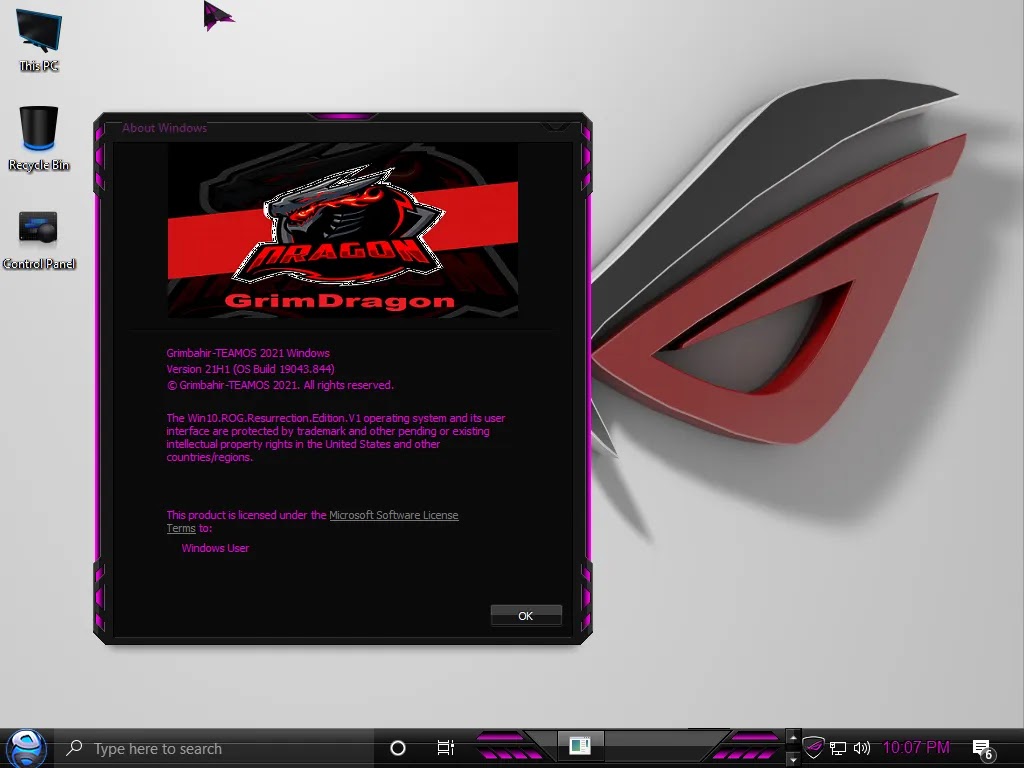Open the network tray icon

838,748
